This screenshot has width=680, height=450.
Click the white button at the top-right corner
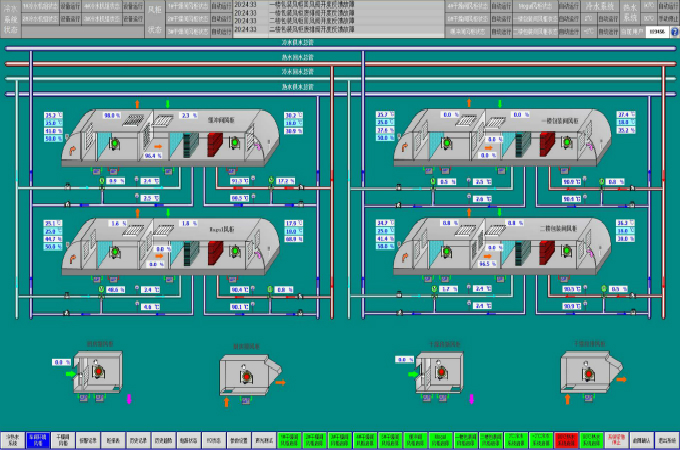click(656, 32)
